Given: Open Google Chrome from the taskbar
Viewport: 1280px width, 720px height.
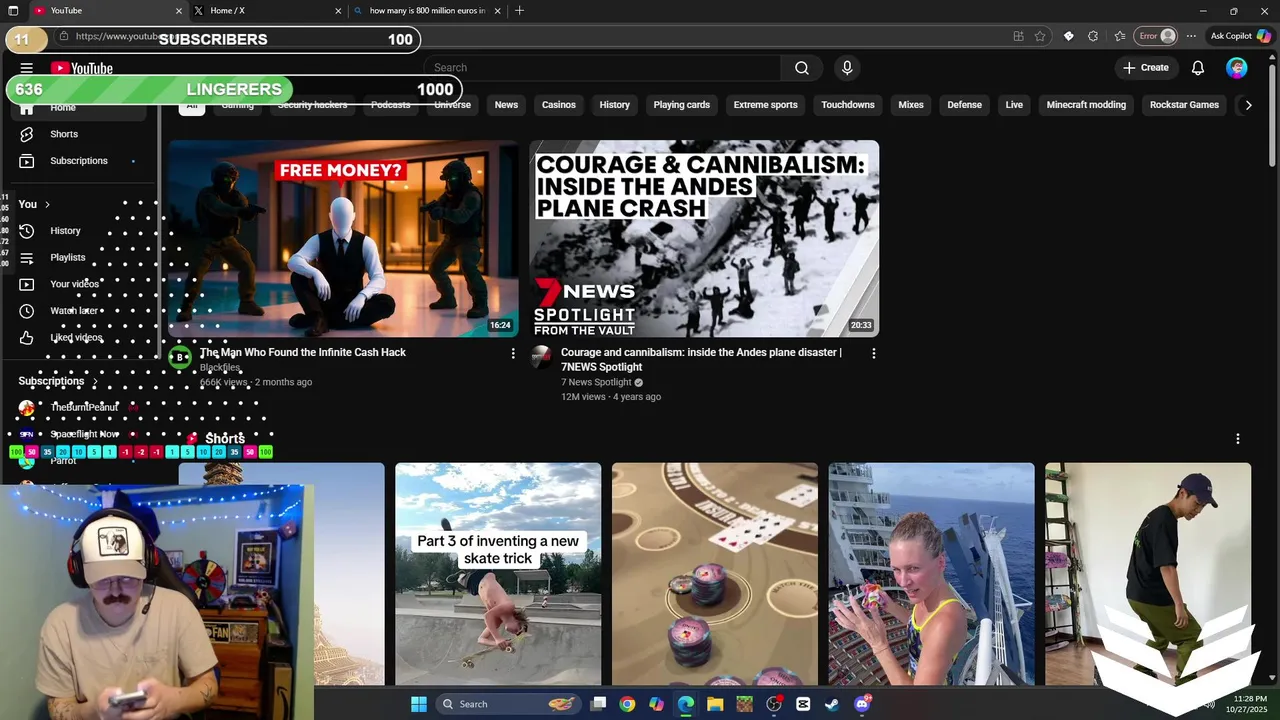Looking at the screenshot, I should pos(627,704).
